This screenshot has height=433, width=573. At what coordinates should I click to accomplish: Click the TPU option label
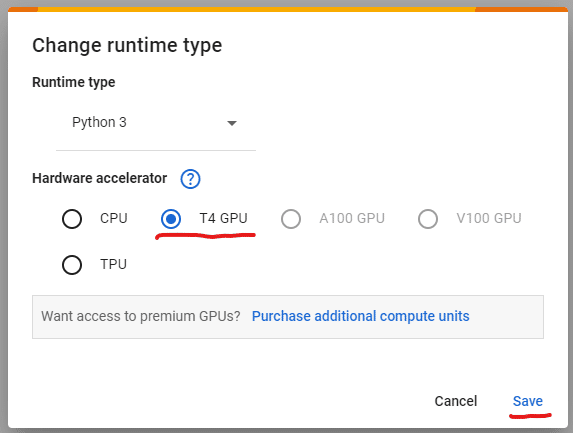tap(114, 264)
